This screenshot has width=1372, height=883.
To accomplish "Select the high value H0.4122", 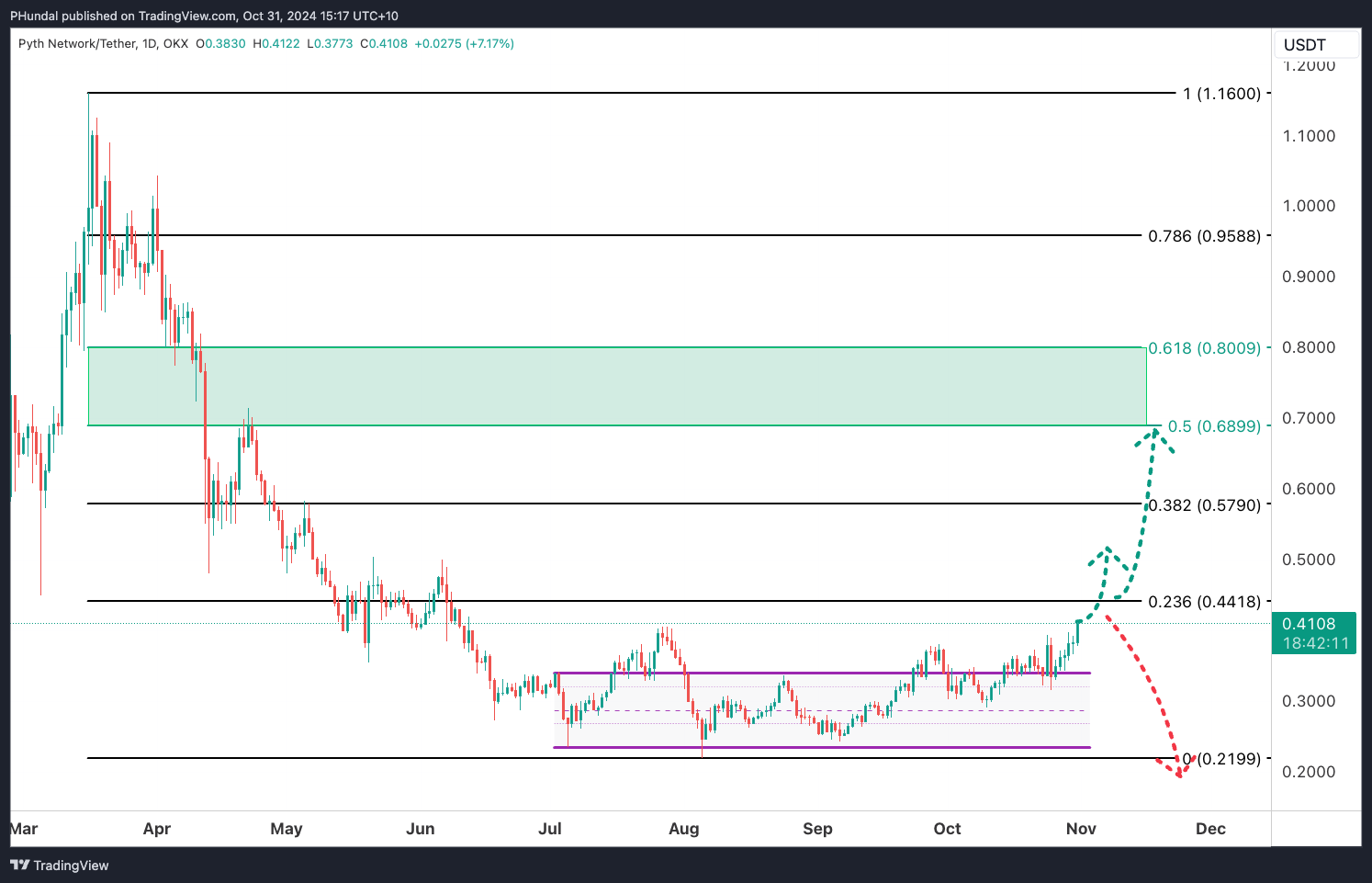I will [276, 43].
